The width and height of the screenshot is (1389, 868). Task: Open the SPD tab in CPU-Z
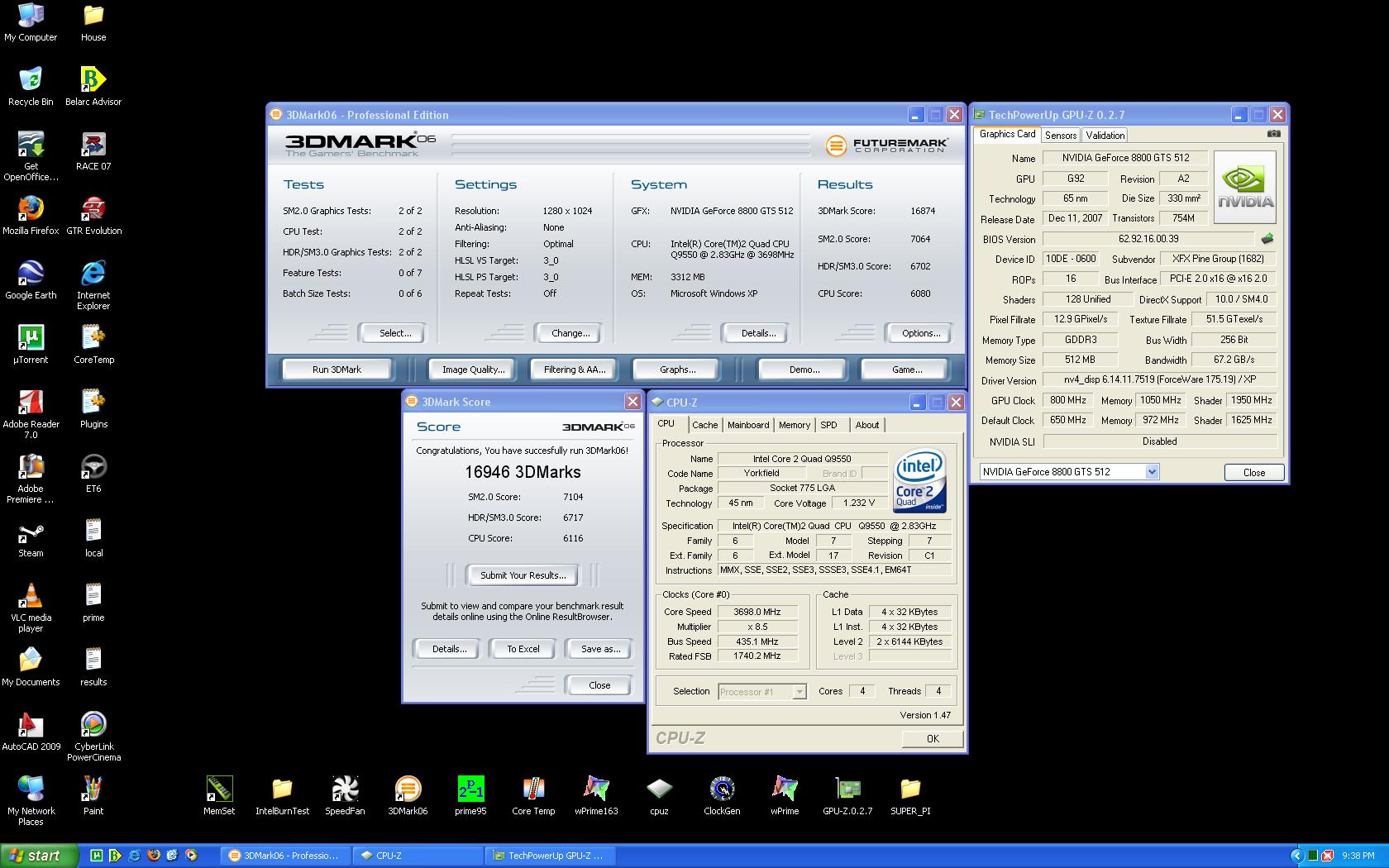pos(828,425)
